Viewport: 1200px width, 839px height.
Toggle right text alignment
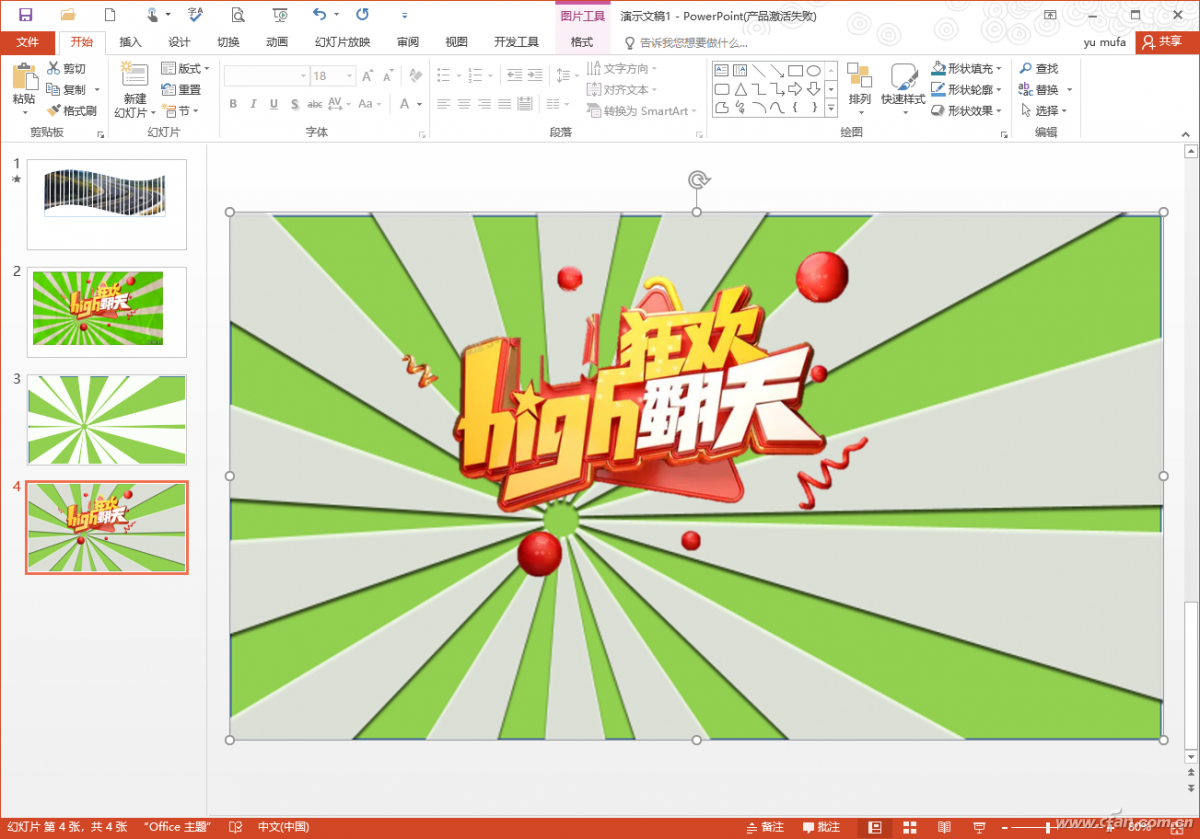tap(484, 104)
